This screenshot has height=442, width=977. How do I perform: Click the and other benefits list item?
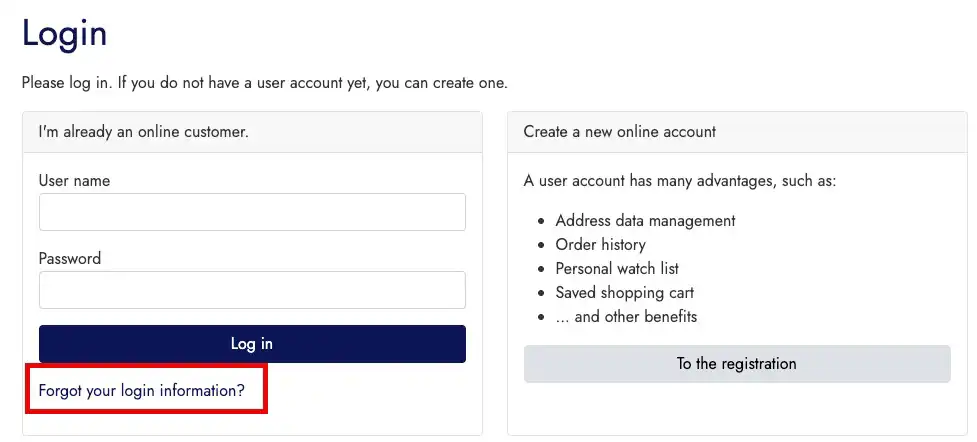tap(626, 317)
